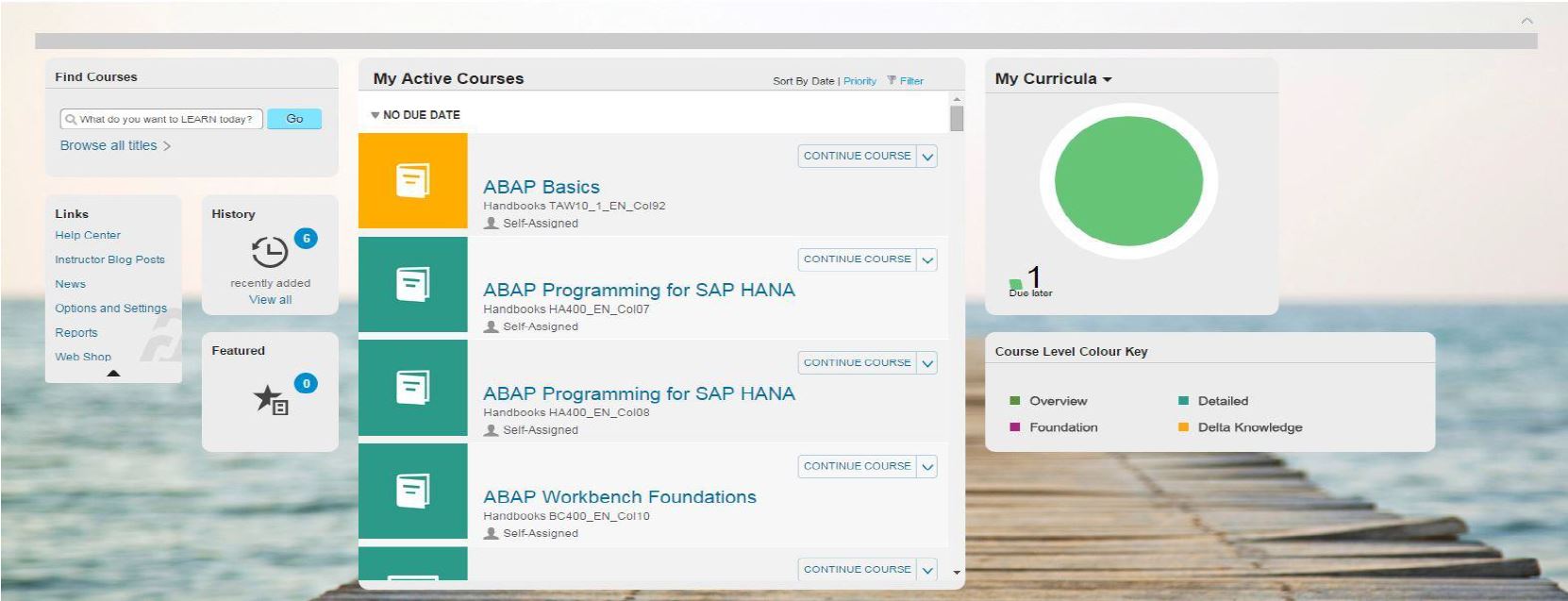This screenshot has height=601, width=1568.
Task: Open the News link
Action: pos(70,284)
